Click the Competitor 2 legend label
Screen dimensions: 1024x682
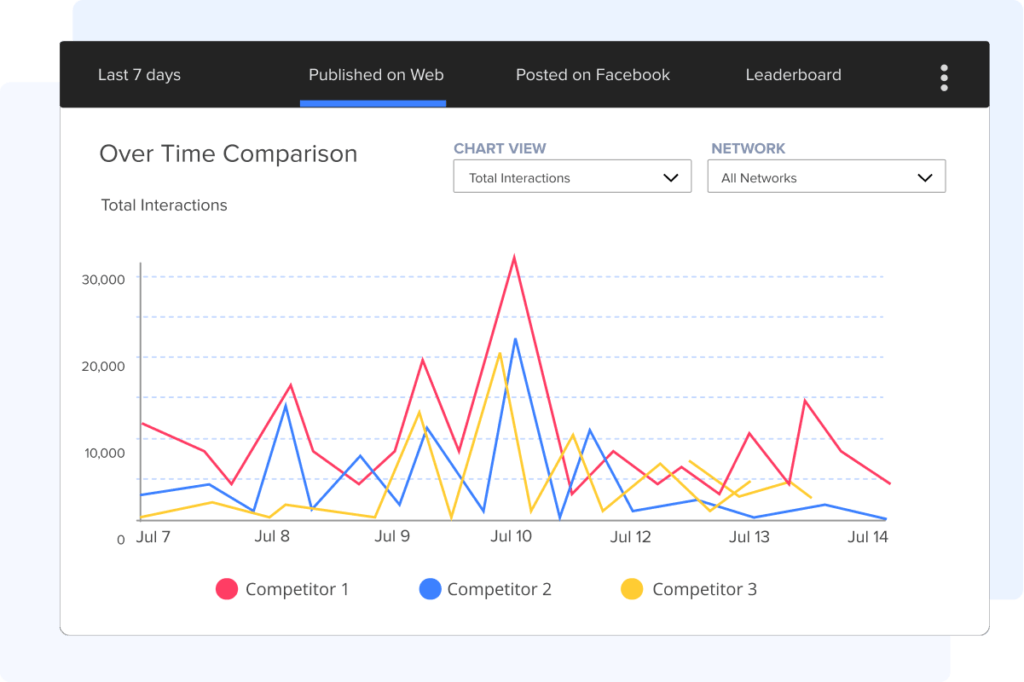pyautogui.click(x=499, y=589)
